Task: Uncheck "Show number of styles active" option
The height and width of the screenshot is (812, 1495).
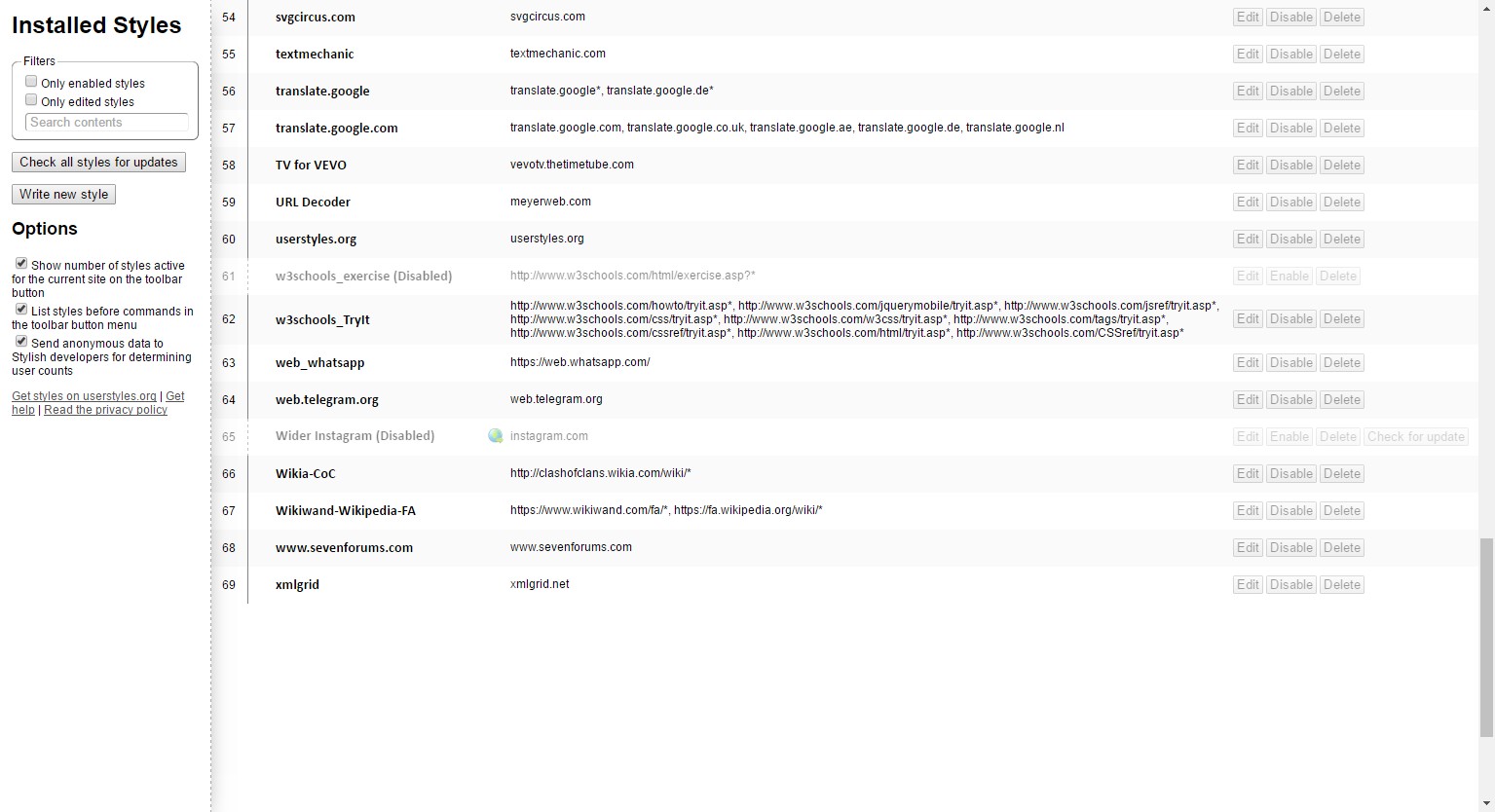Action: tap(20, 262)
